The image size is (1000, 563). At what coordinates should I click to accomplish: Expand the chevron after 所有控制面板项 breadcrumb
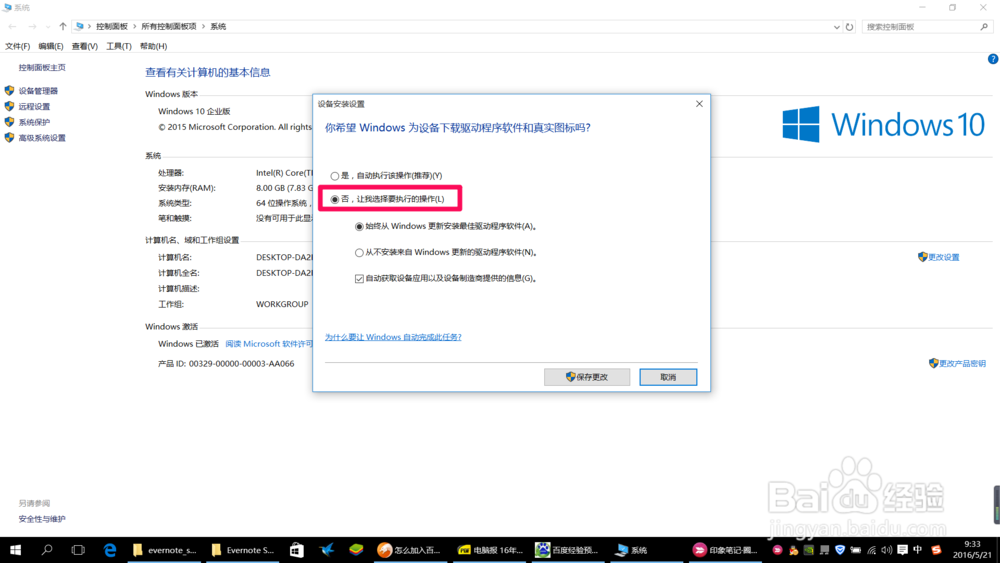click(203, 27)
